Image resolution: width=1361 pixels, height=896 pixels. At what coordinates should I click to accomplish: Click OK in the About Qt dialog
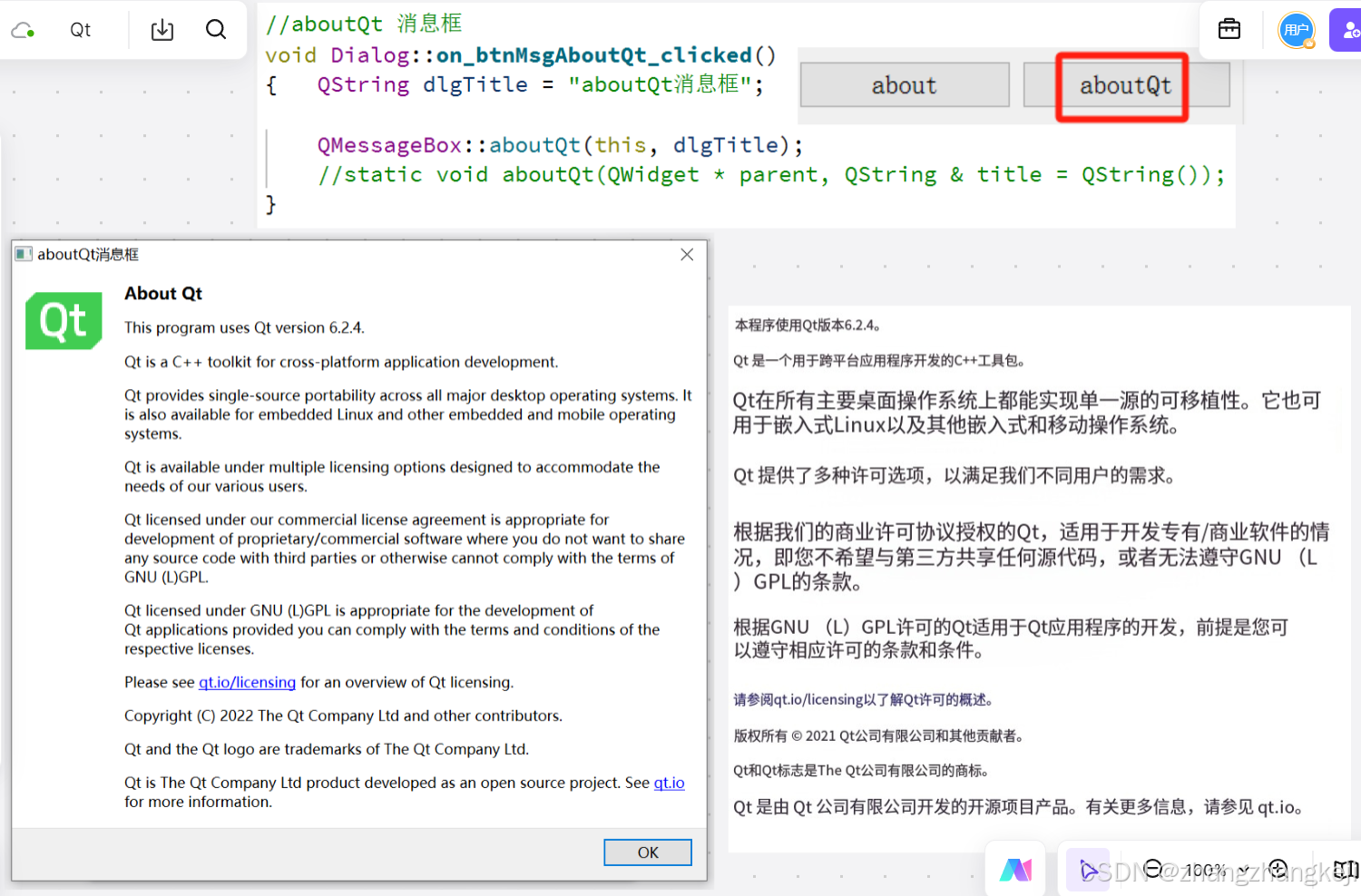(648, 852)
